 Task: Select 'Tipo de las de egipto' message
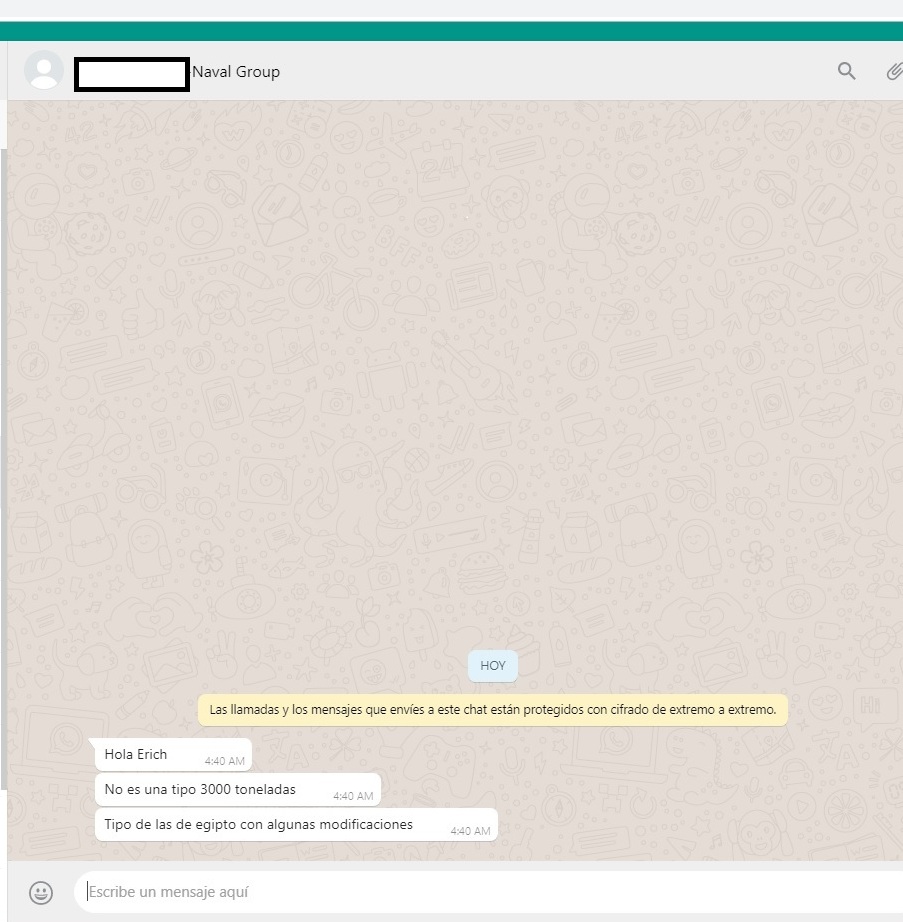click(296, 824)
